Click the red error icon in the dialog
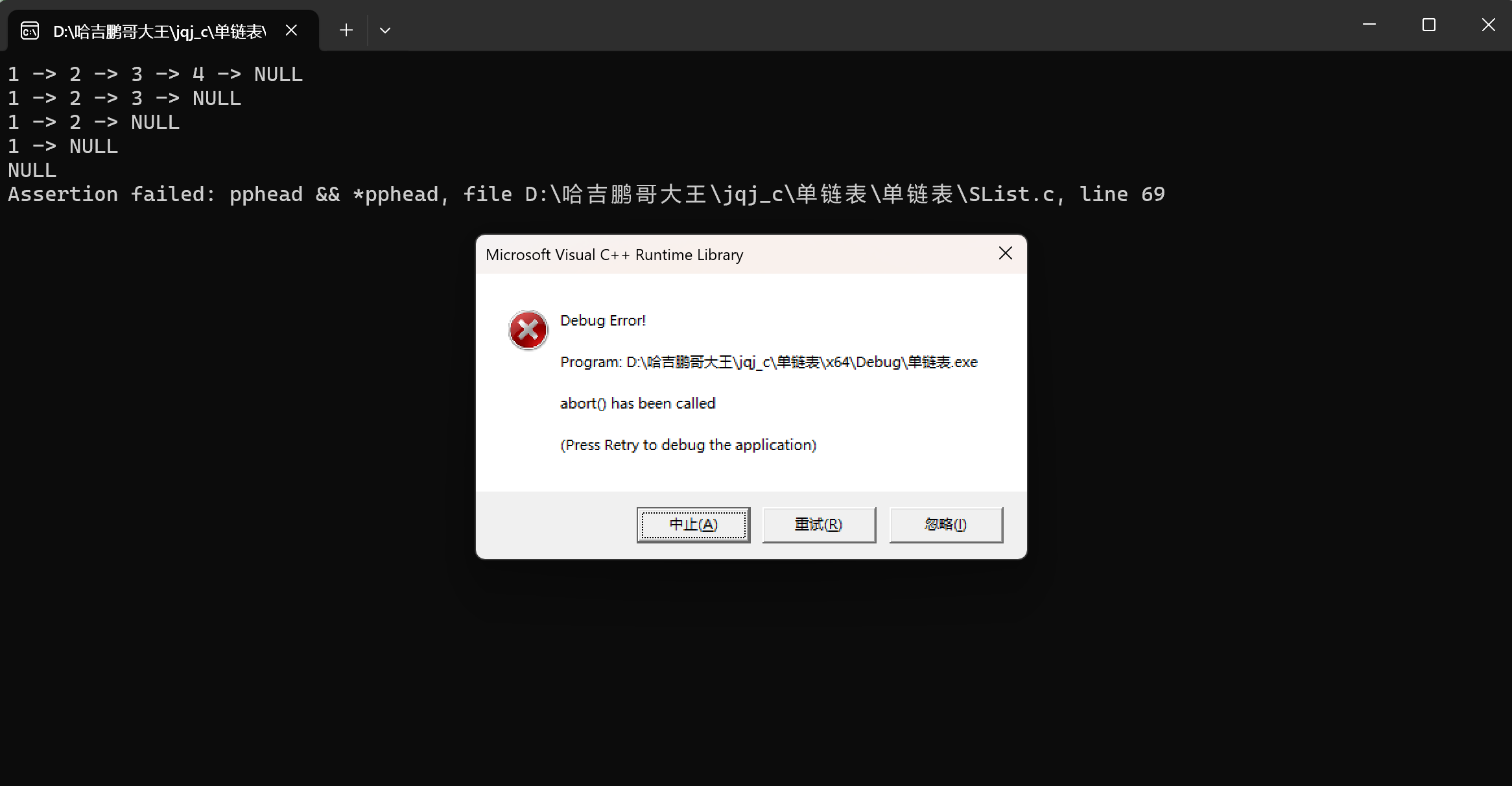This screenshot has width=1512, height=786. point(528,330)
